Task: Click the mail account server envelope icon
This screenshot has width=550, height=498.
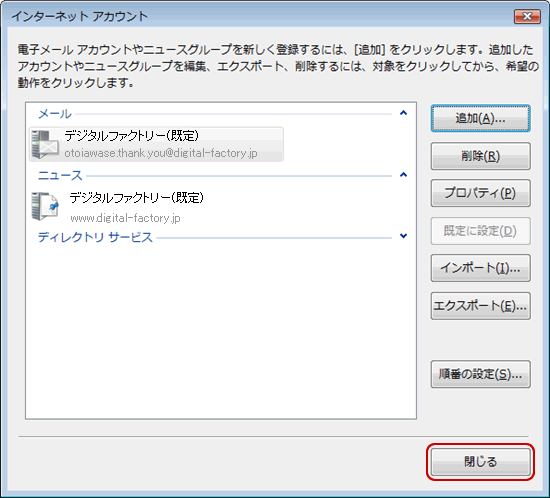Action: click(45, 144)
